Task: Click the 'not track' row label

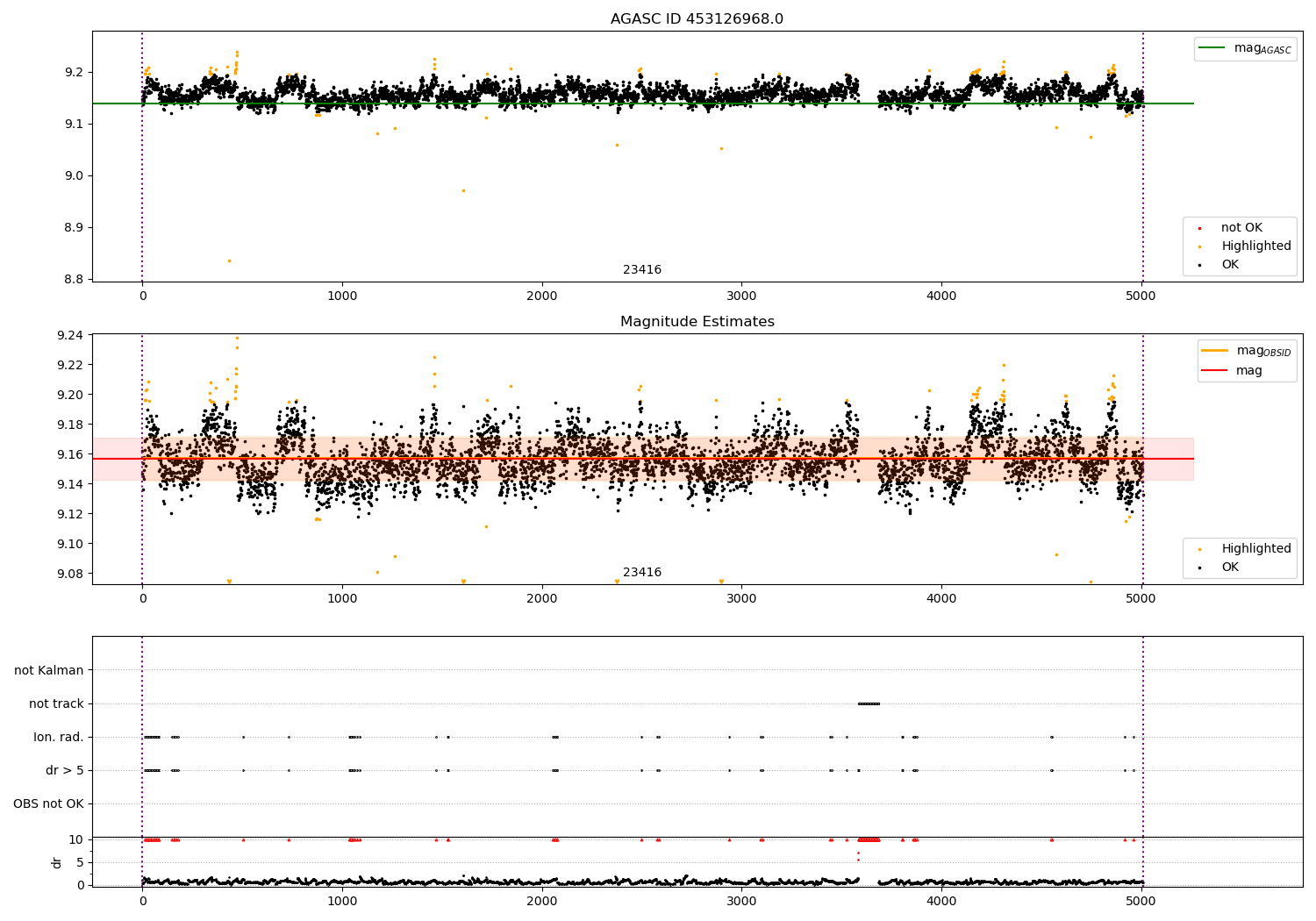Action: (56, 703)
